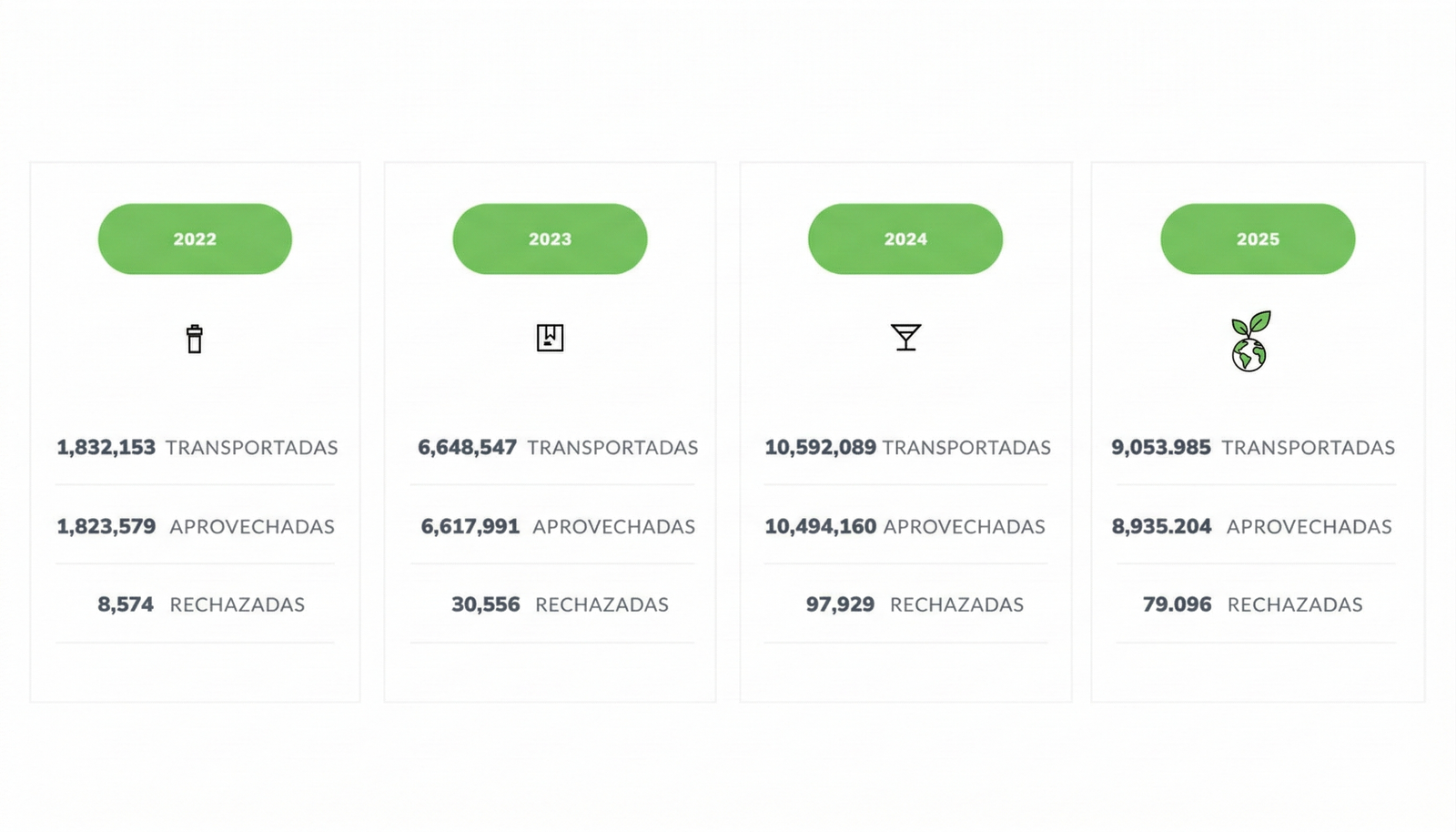Select the 2023 green year button
The image size is (1456, 832).
550,238
